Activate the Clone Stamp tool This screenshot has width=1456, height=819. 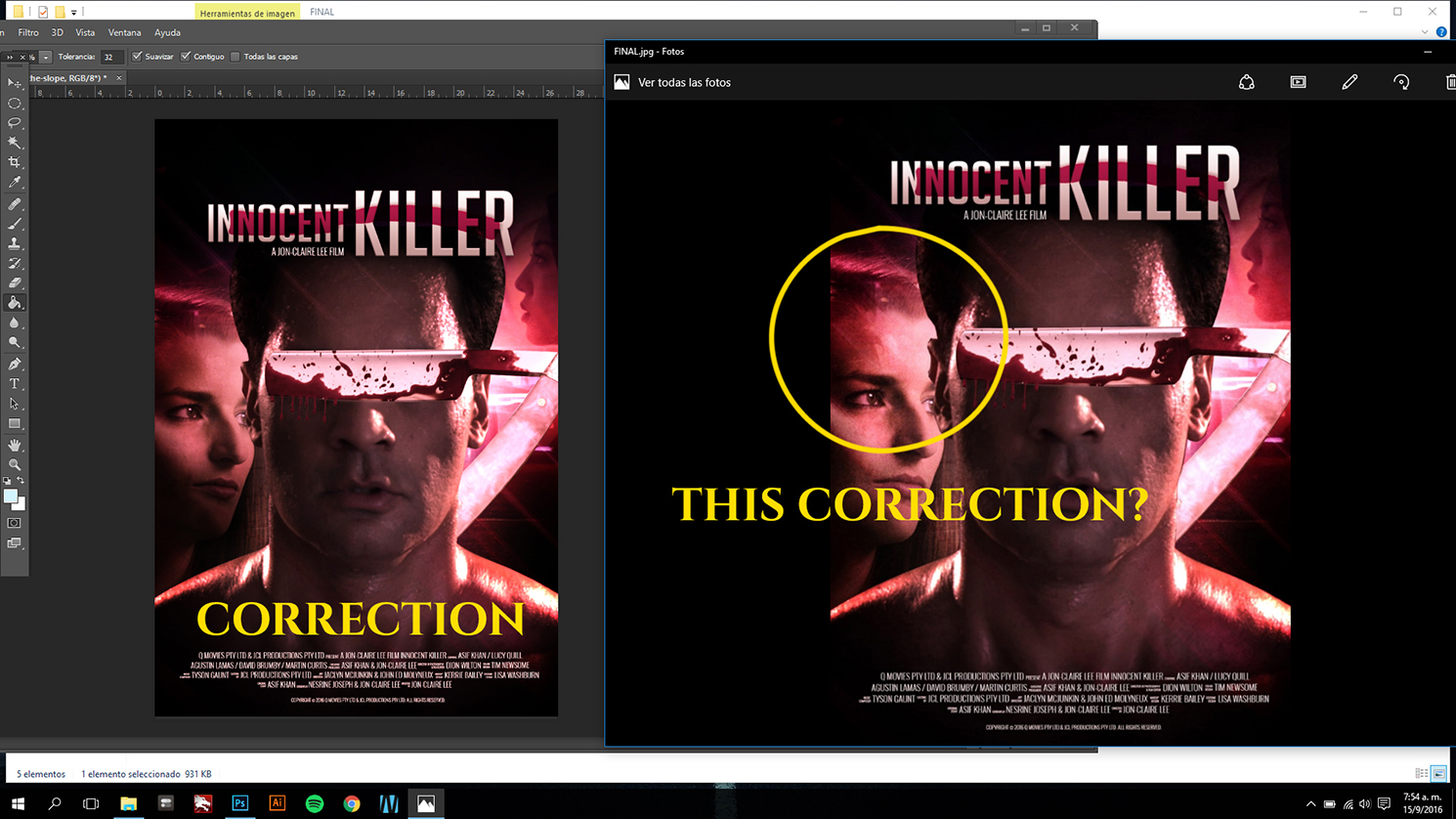15,243
